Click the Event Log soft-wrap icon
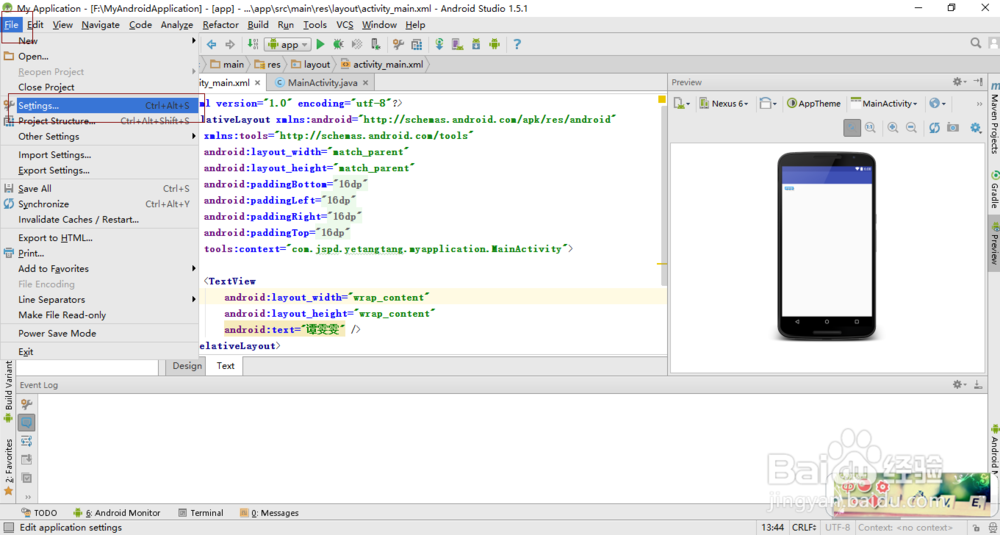Image resolution: width=1000 pixels, height=535 pixels. pos(27,441)
